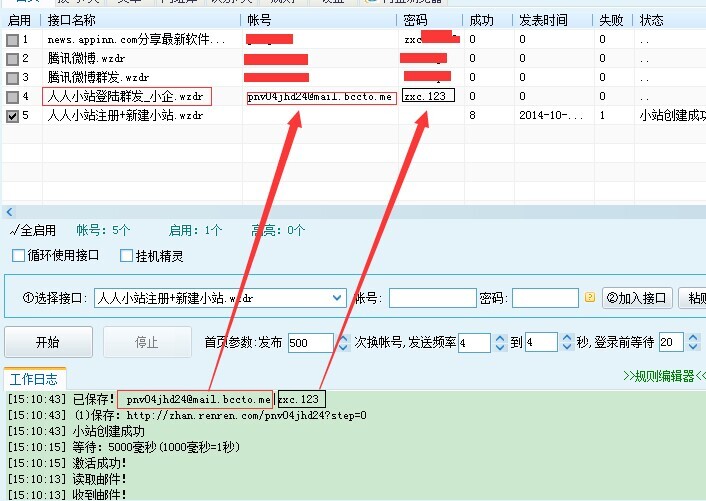Increase the 发布 count of 500 with up arrow
The image size is (706, 501).
click(343, 338)
